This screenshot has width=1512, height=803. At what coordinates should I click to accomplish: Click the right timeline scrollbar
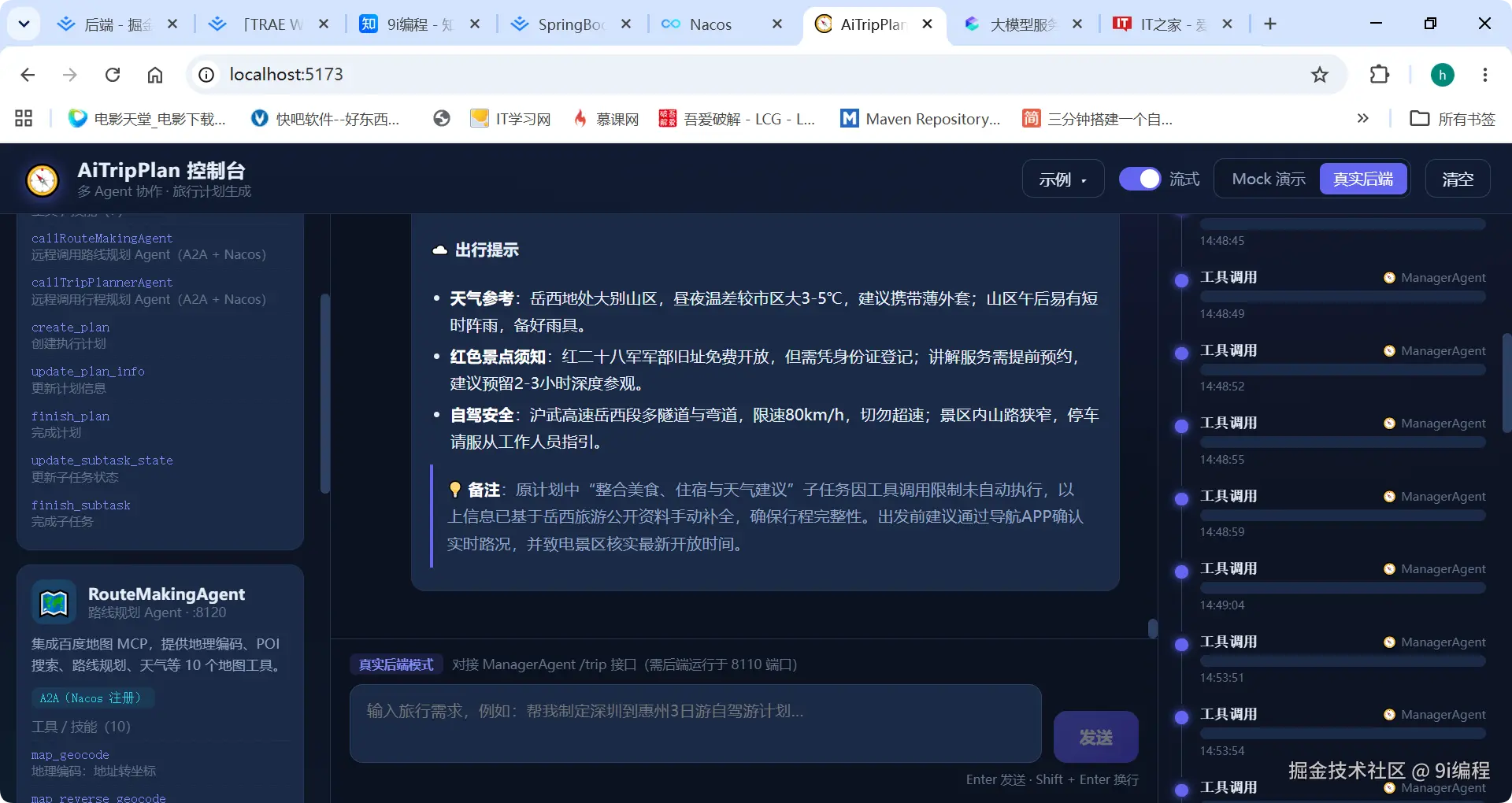pyautogui.click(x=1506, y=383)
